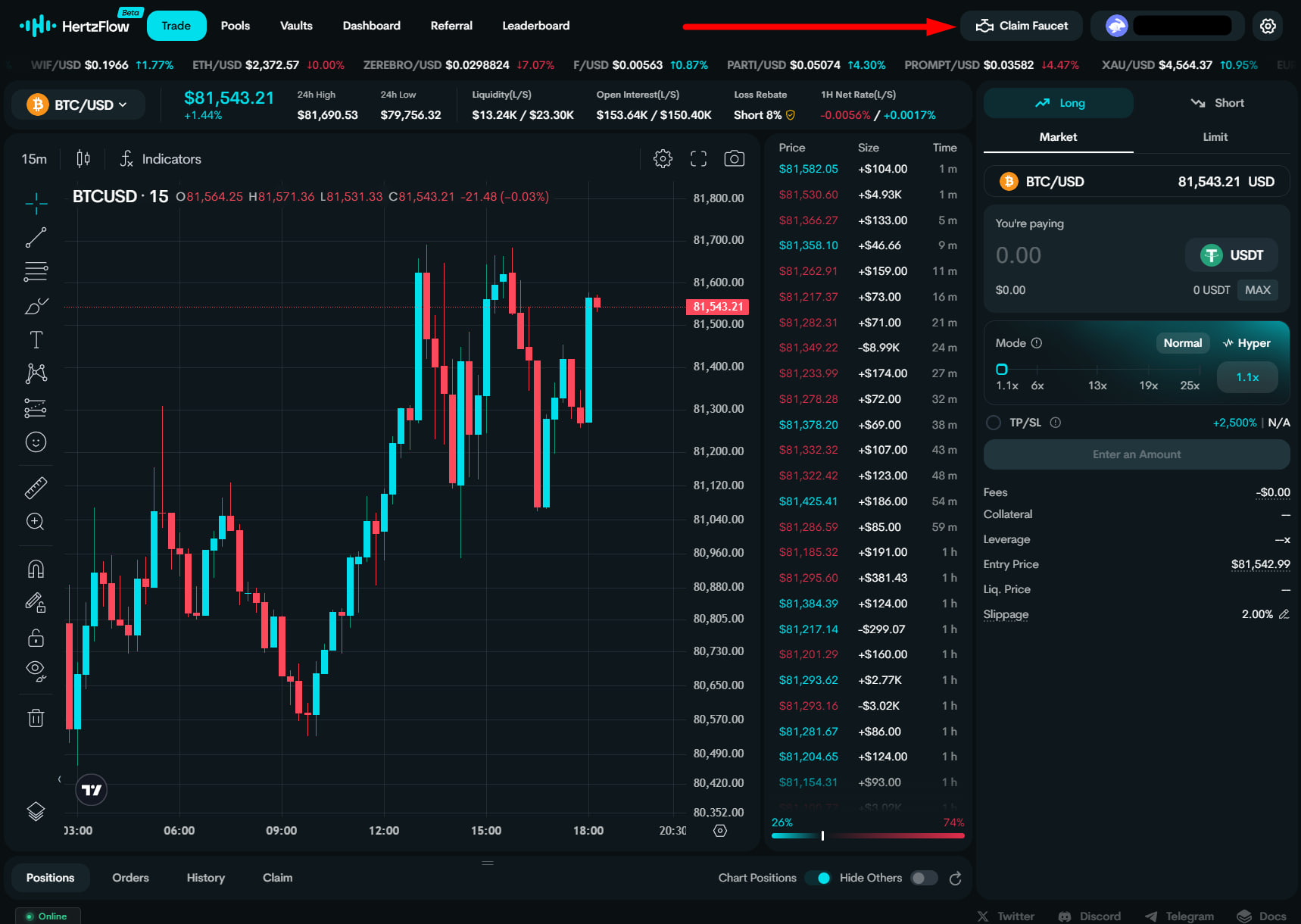Select the ruler measure tool

36,488
